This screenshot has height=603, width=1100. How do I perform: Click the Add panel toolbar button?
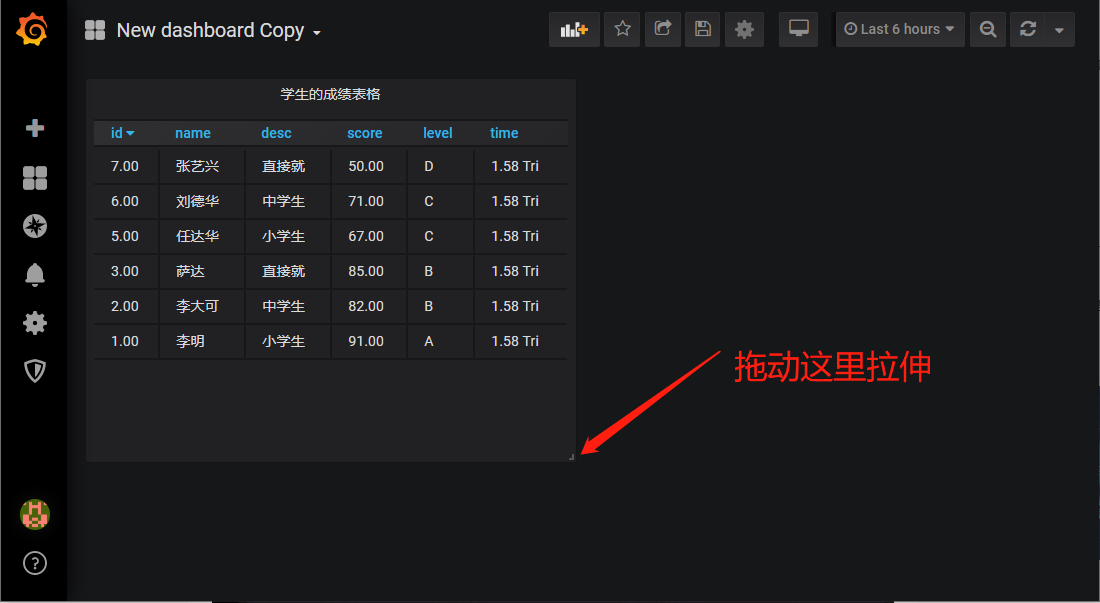[x=574, y=29]
